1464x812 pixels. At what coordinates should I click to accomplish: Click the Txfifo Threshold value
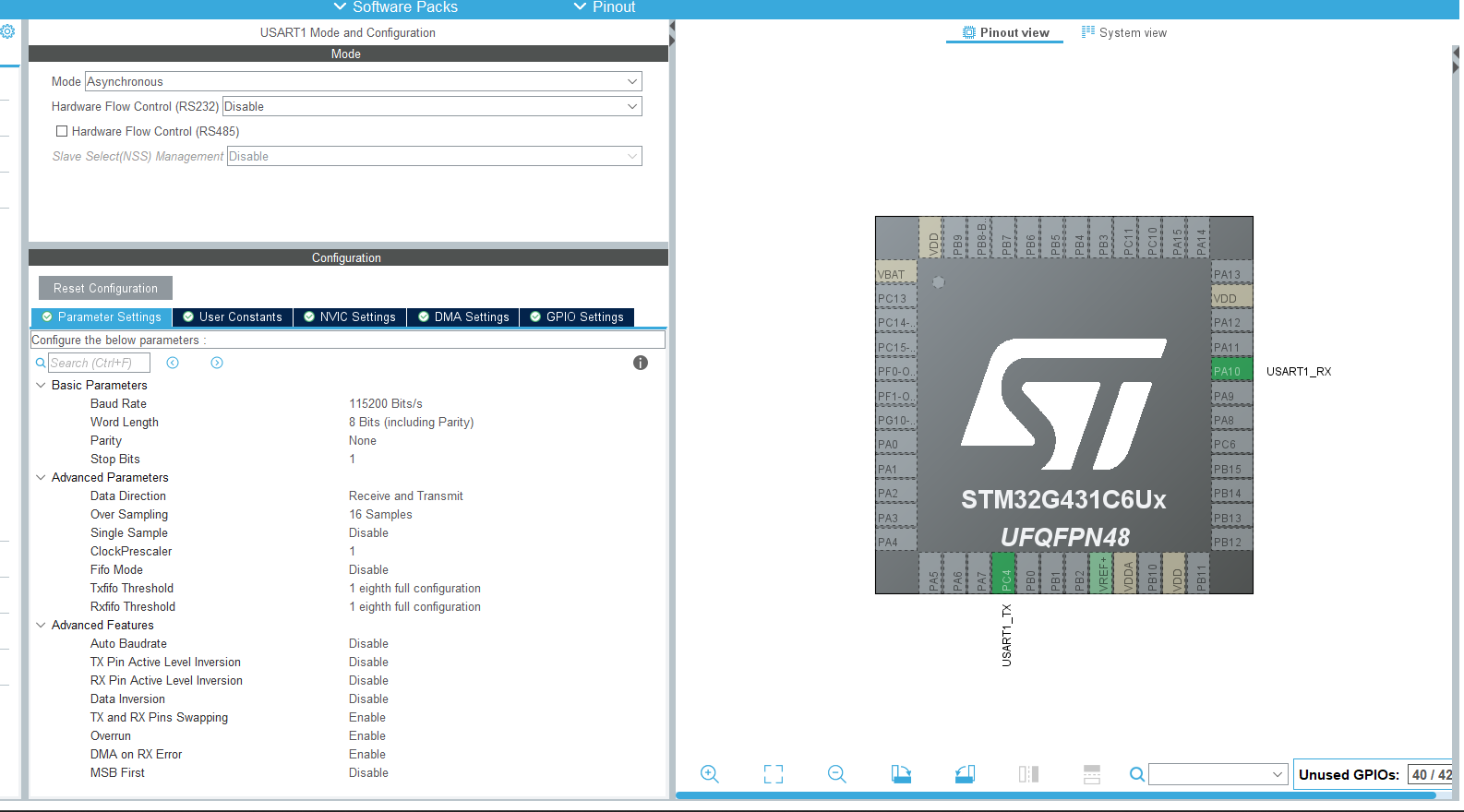click(414, 588)
